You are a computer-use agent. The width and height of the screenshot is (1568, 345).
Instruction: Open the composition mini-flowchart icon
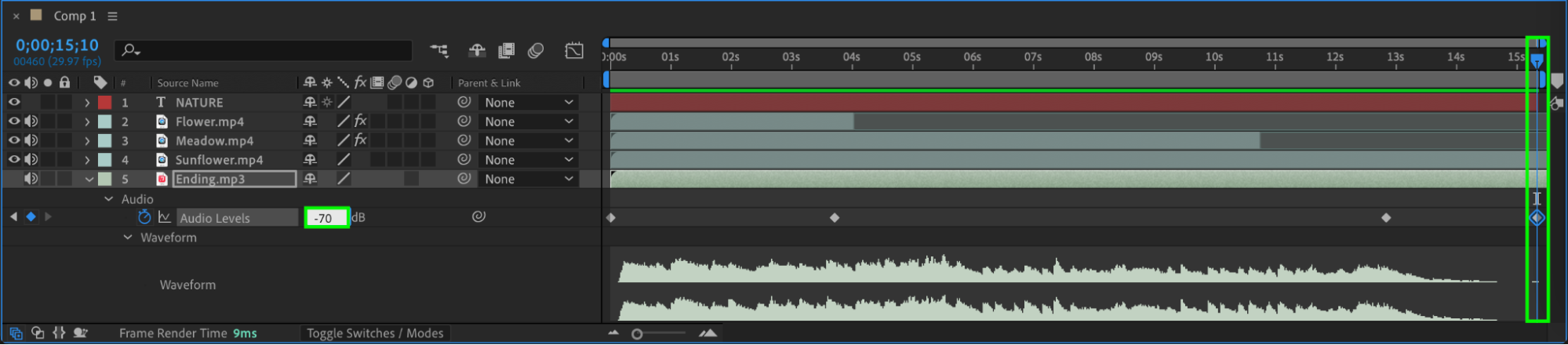pos(439,51)
